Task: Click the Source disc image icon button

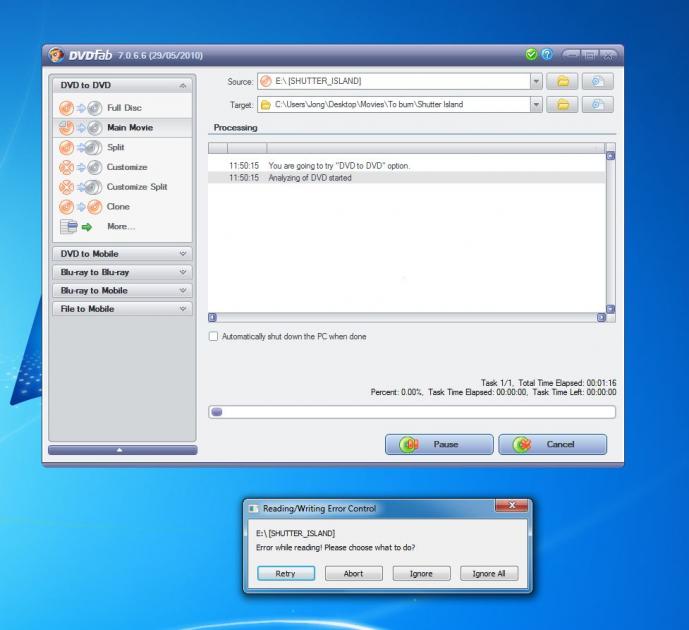Action: tap(598, 81)
